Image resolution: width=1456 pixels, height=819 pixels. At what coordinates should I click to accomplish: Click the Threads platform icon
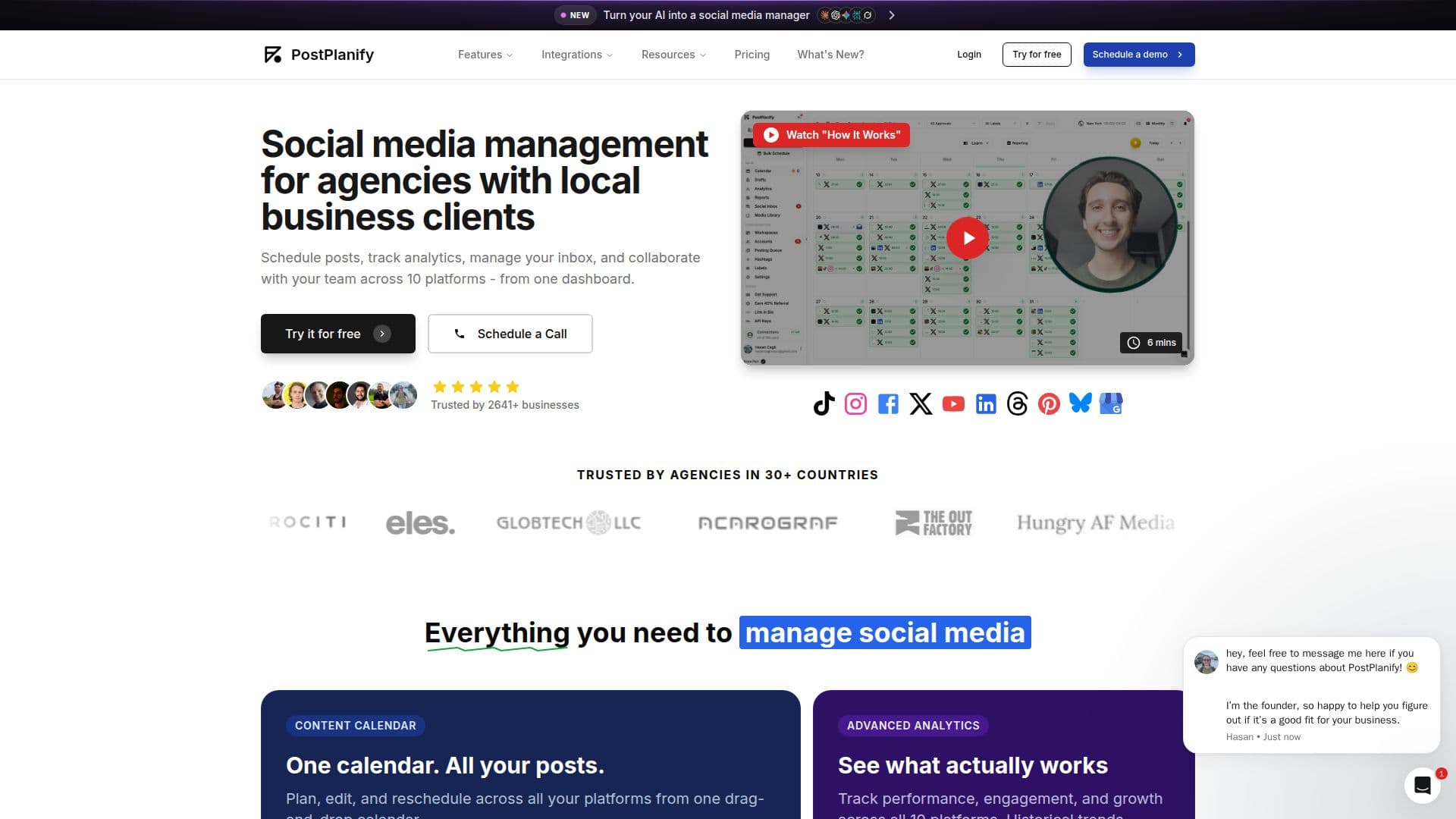tap(1017, 403)
